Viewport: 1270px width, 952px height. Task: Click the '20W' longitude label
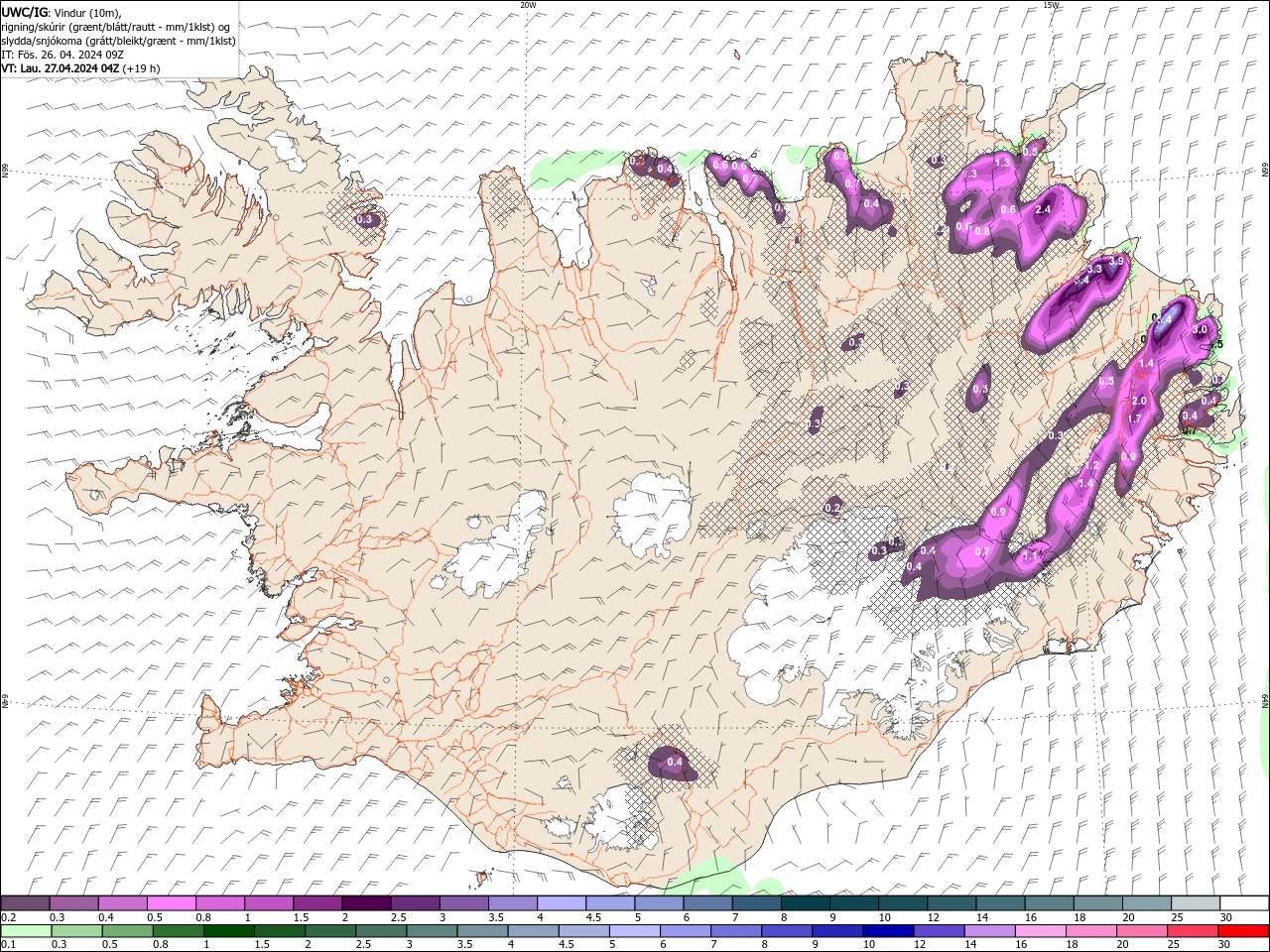coord(528,5)
